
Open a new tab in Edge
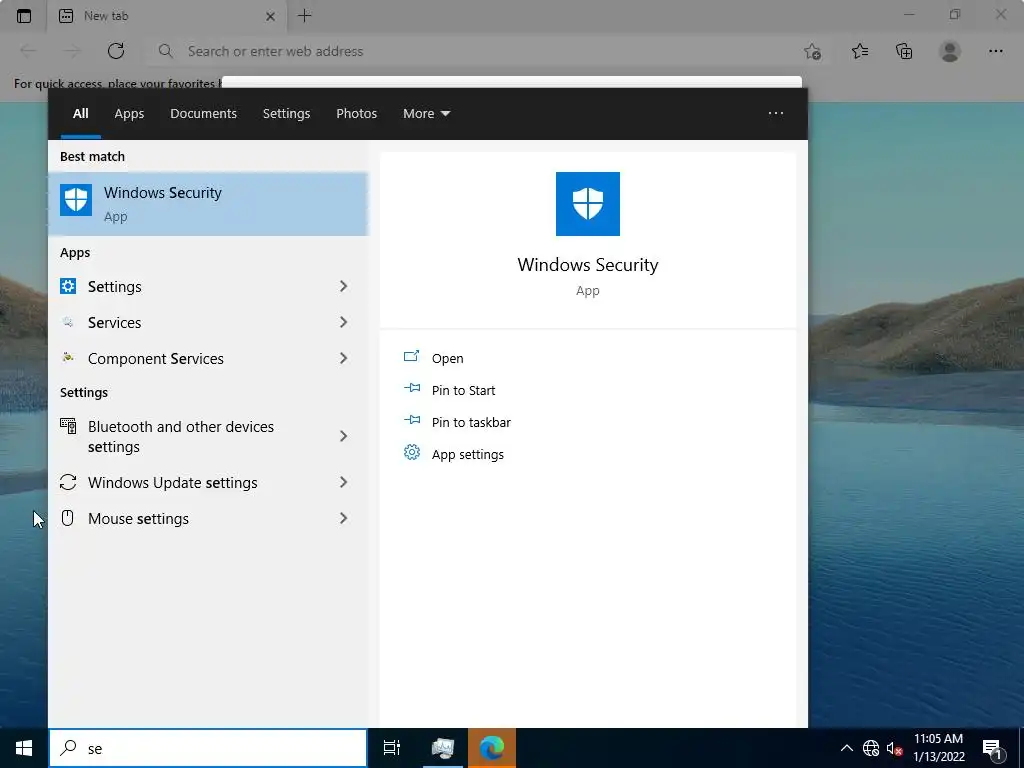tap(305, 16)
